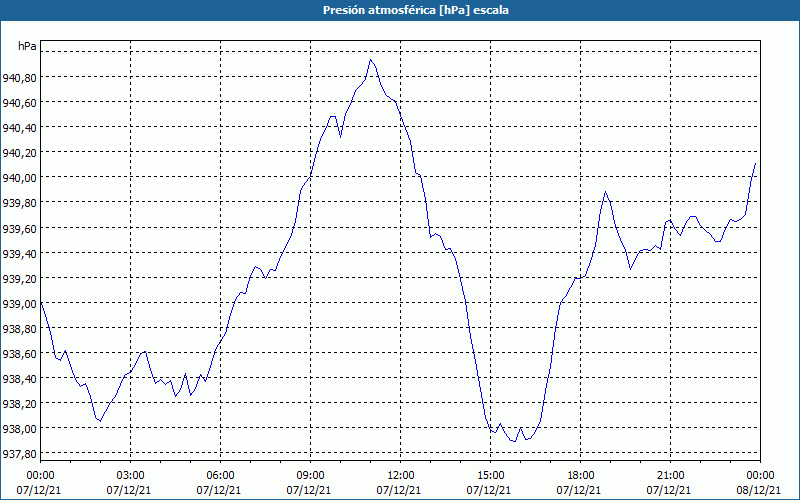Select the 939,80 axis value
This screenshot has height=500, width=800.
[x=19, y=203]
